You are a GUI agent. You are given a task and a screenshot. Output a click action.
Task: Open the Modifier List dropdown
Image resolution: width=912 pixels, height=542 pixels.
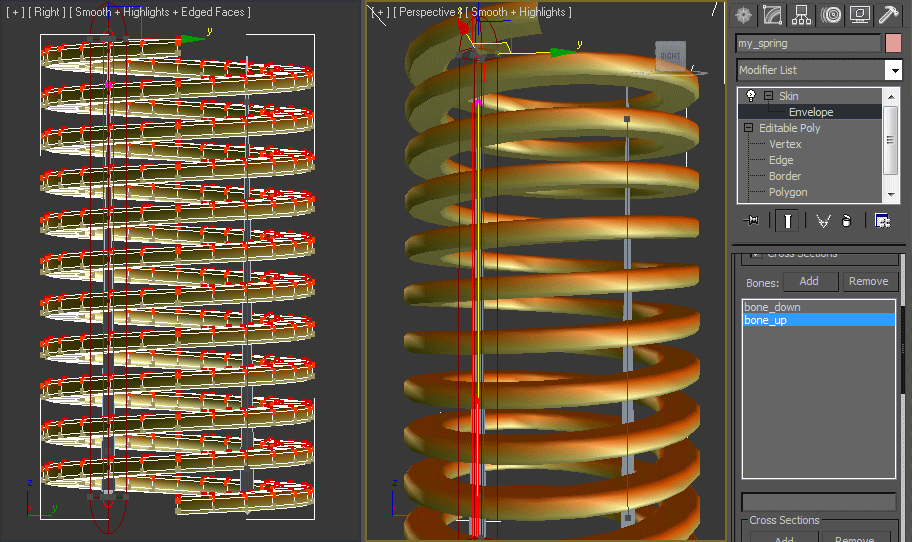[x=893, y=70]
